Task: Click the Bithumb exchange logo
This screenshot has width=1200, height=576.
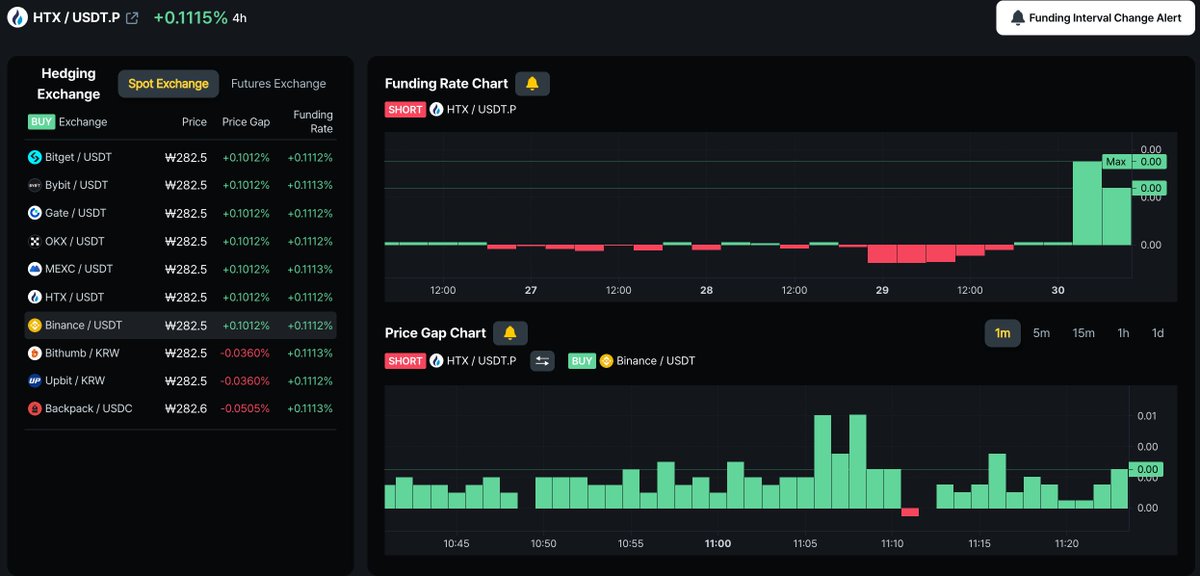Action: pyautogui.click(x=34, y=353)
